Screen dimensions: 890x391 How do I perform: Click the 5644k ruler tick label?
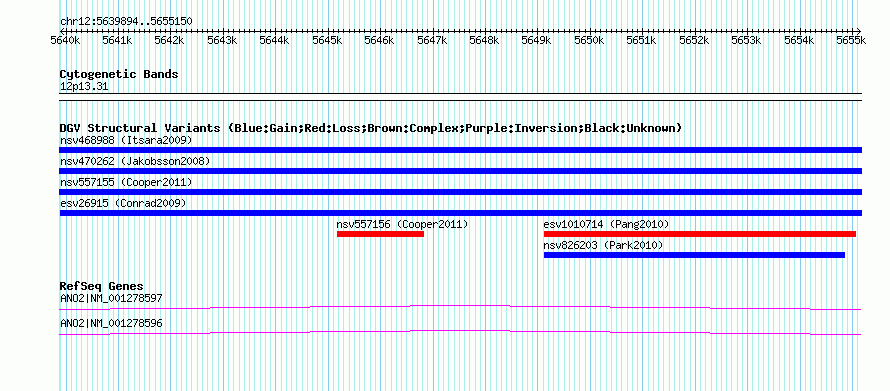[275, 40]
